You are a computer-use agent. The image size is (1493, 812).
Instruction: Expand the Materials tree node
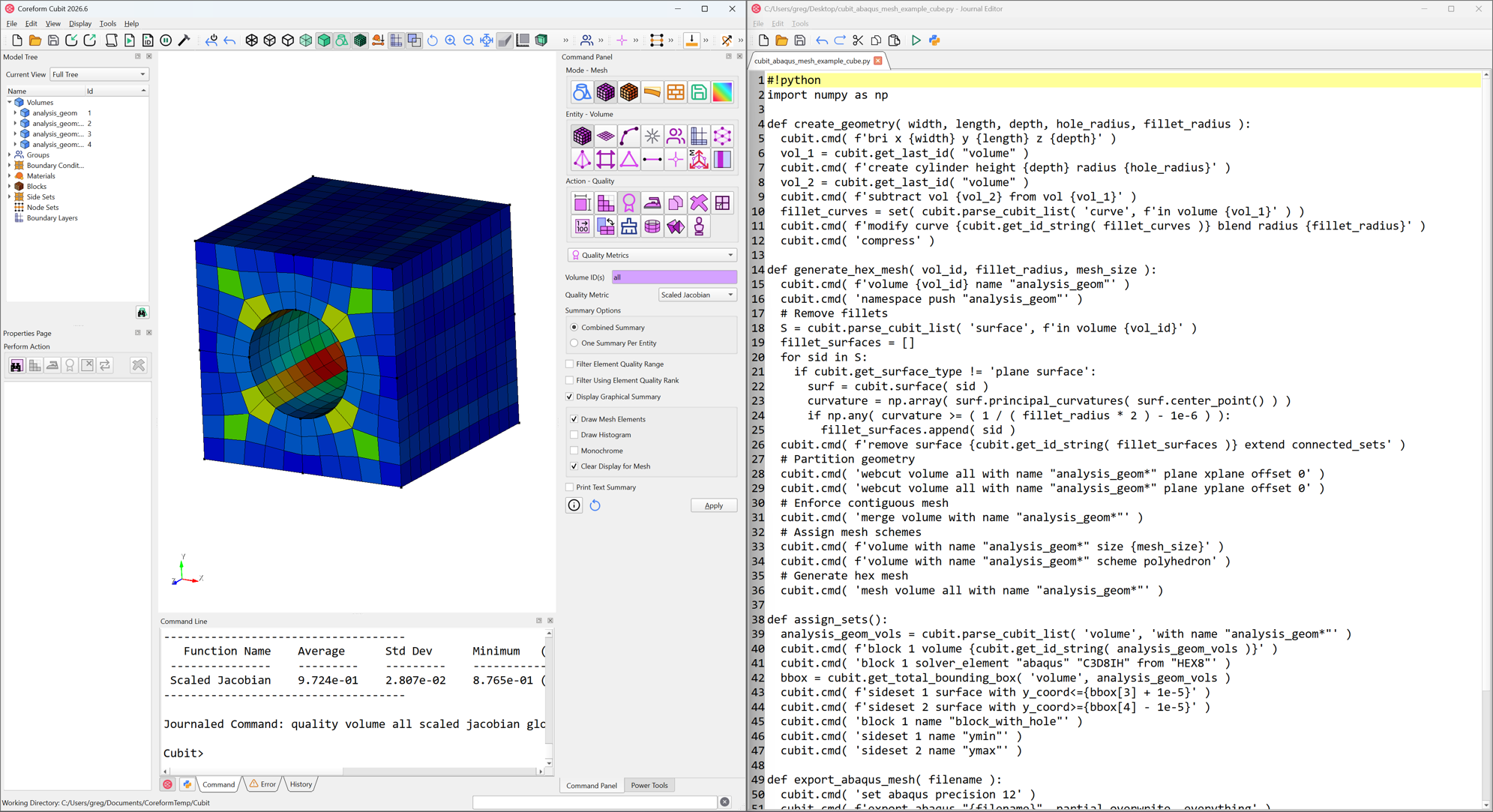10,176
